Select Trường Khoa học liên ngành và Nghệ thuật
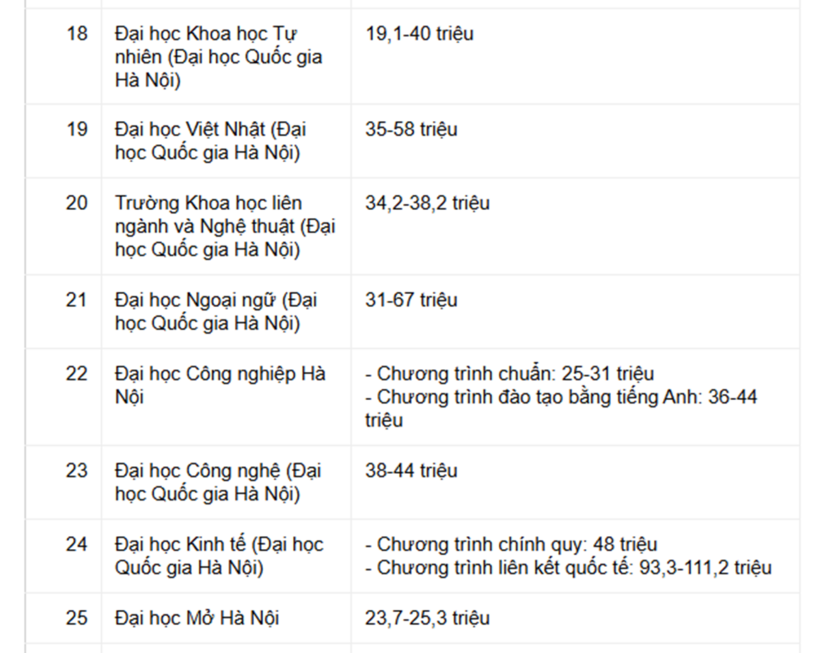 pos(225,226)
